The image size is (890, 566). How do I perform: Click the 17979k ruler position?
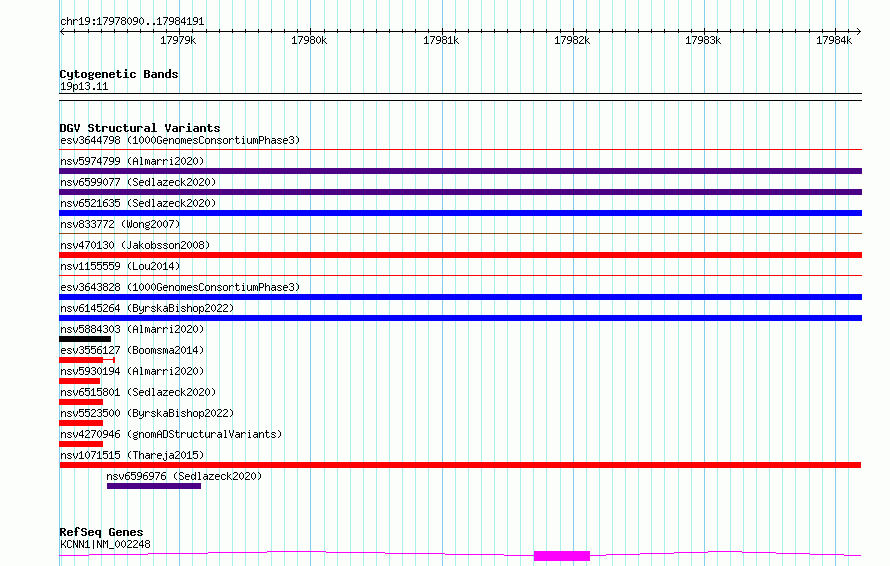178,40
